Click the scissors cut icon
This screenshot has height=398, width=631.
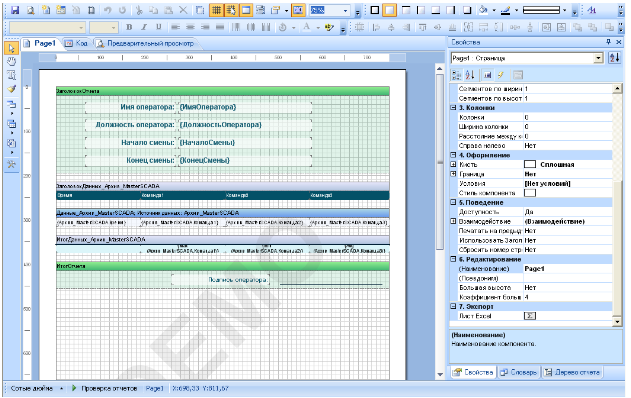pyautogui.click(x=139, y=10)
